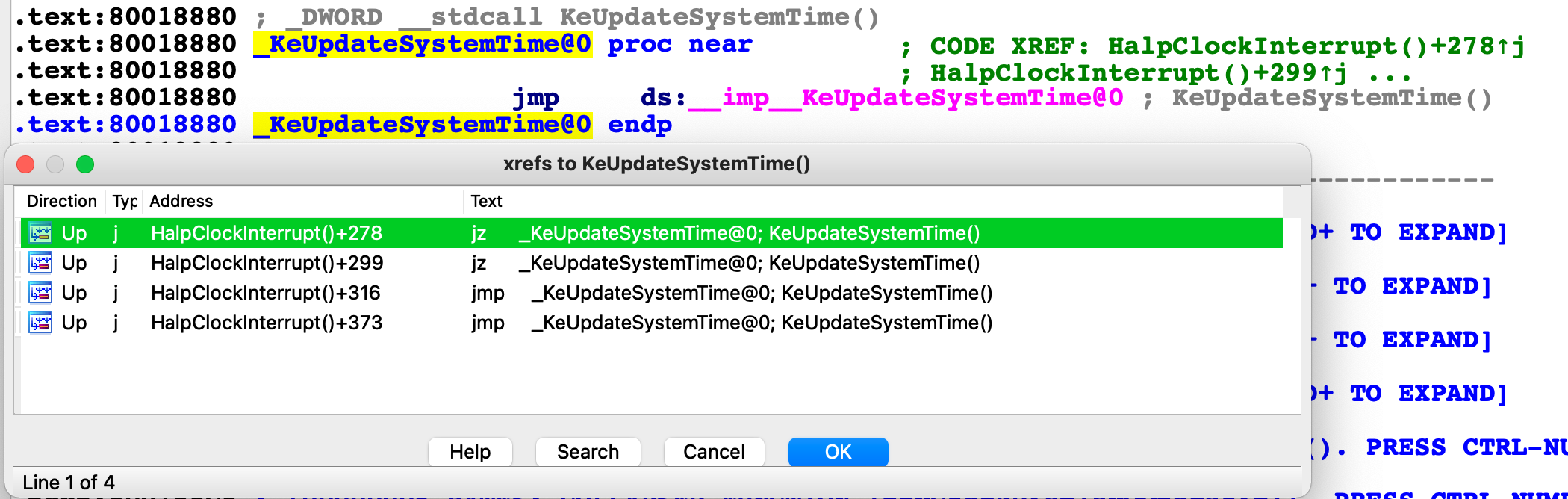Click the Cancel button
Image resolution: width=1568 pixels, height=499 pixels.
(x=713, y=452)
